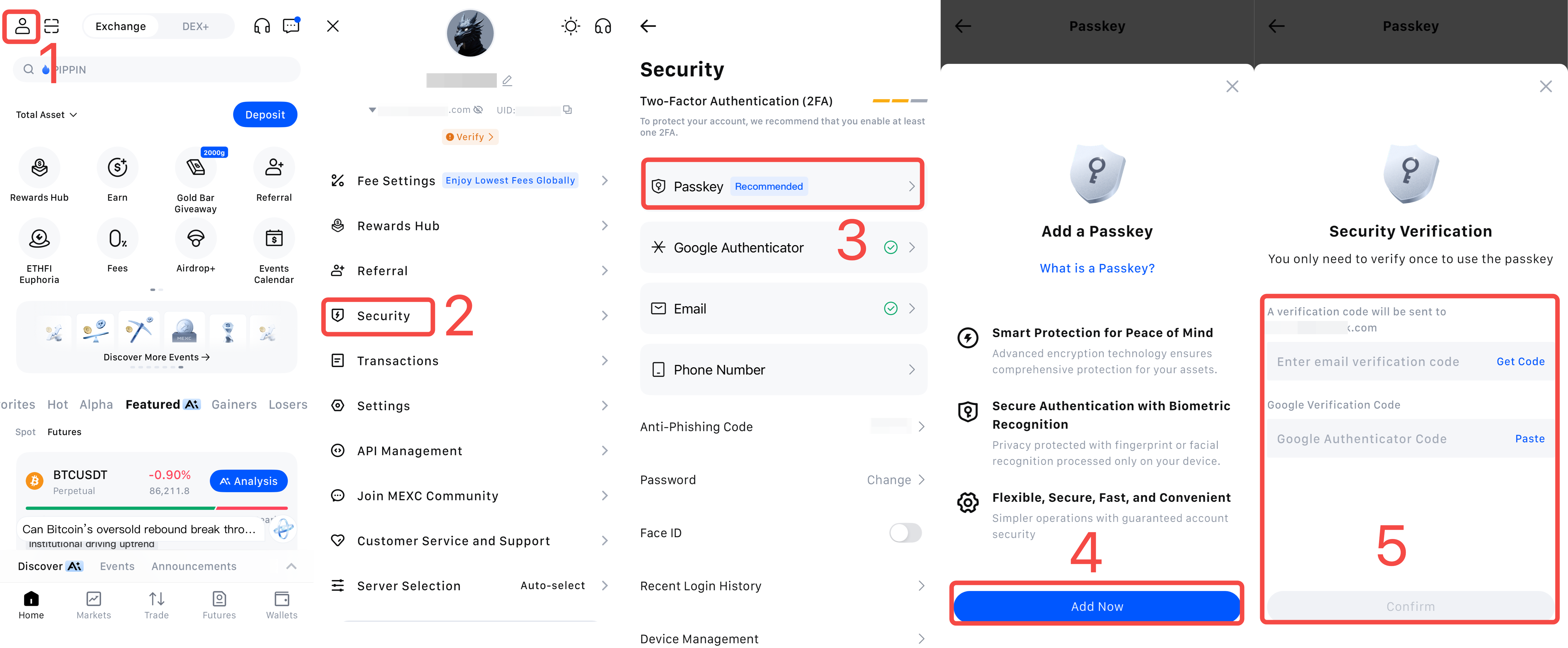Select the Gainers tab
1568x648 pixels.
[234, 404]
